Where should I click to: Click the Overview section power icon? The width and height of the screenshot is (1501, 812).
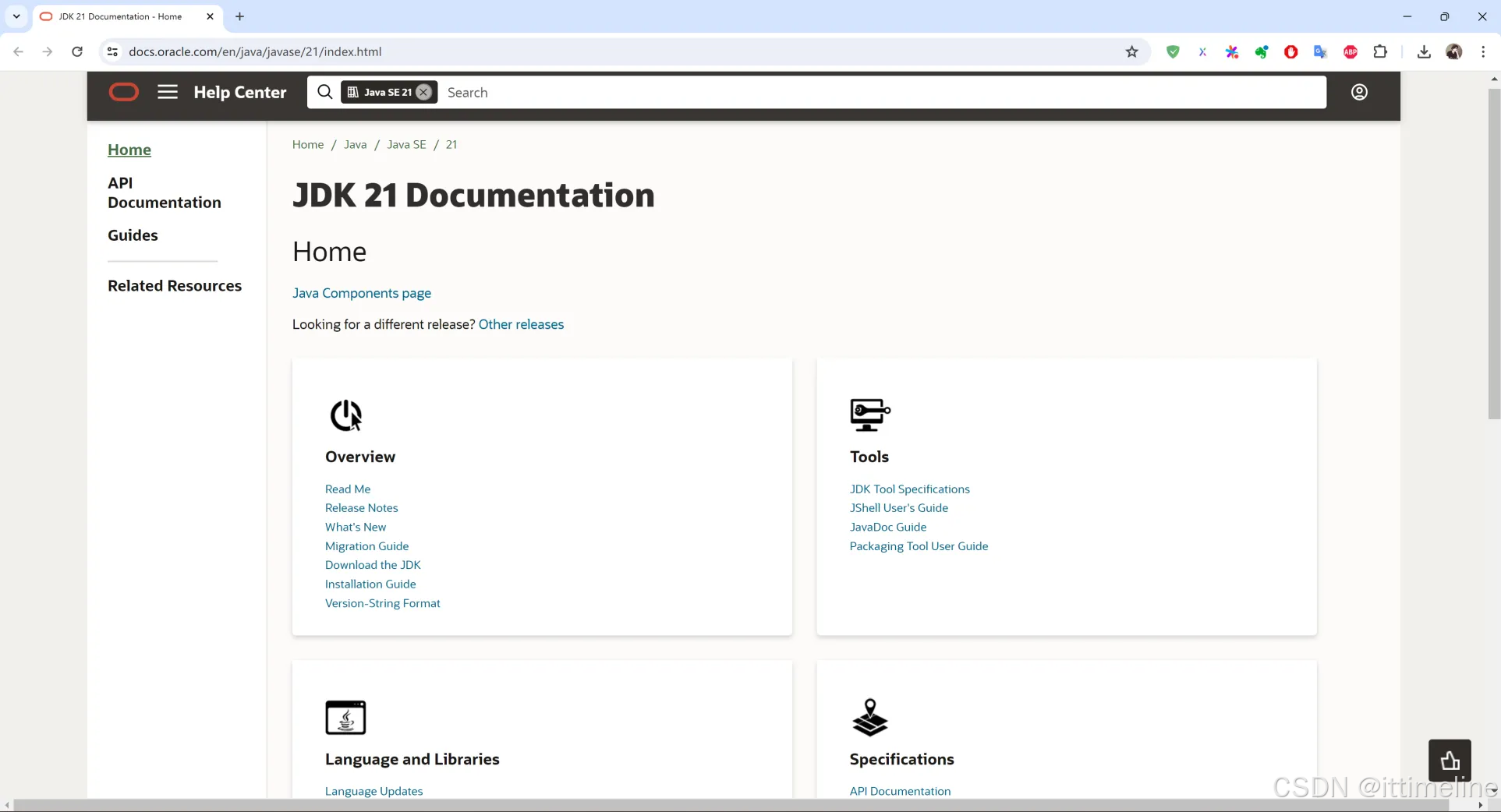coord(345,415)
